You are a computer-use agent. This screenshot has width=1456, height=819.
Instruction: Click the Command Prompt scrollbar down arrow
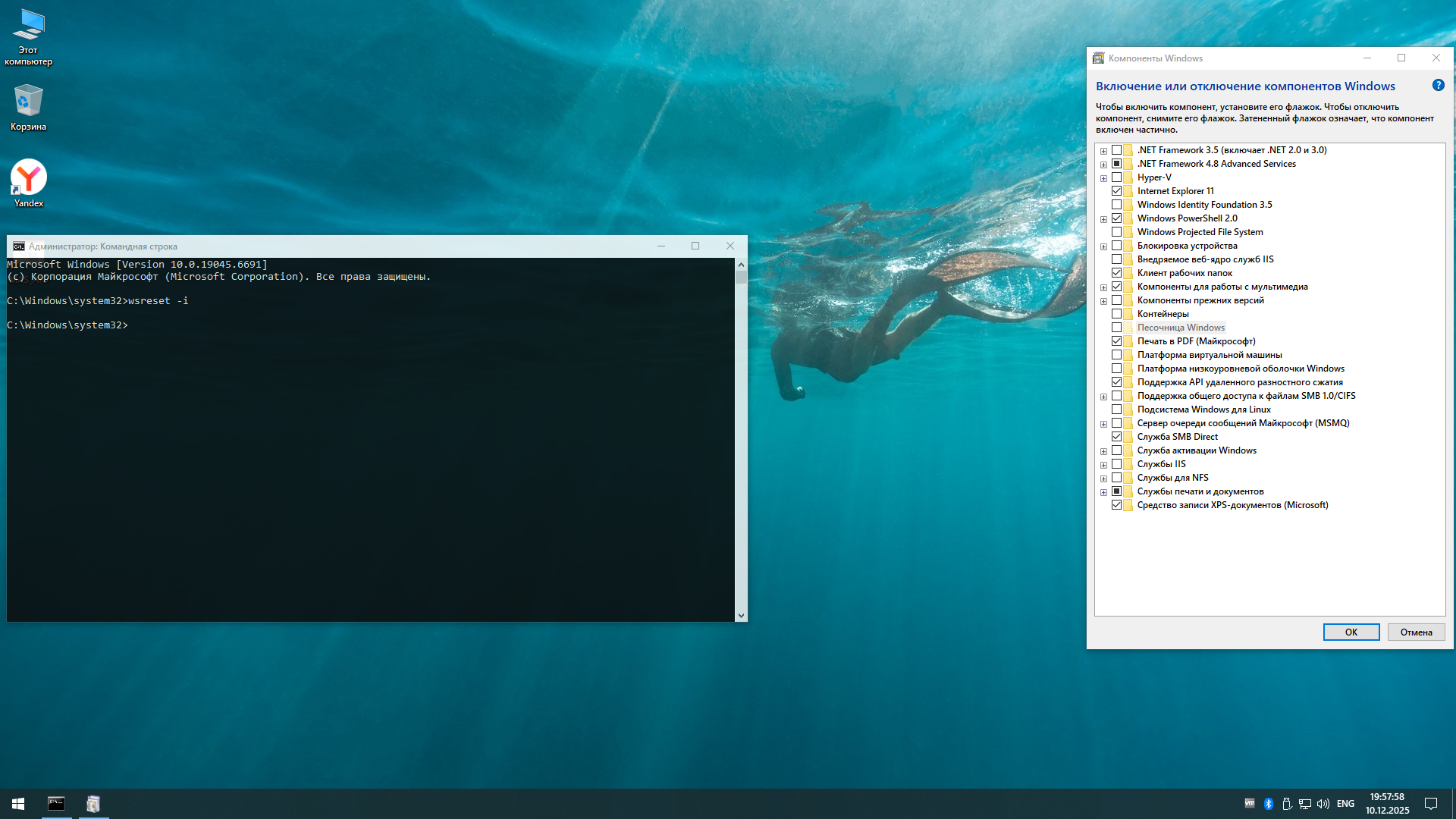click(741, 615)
